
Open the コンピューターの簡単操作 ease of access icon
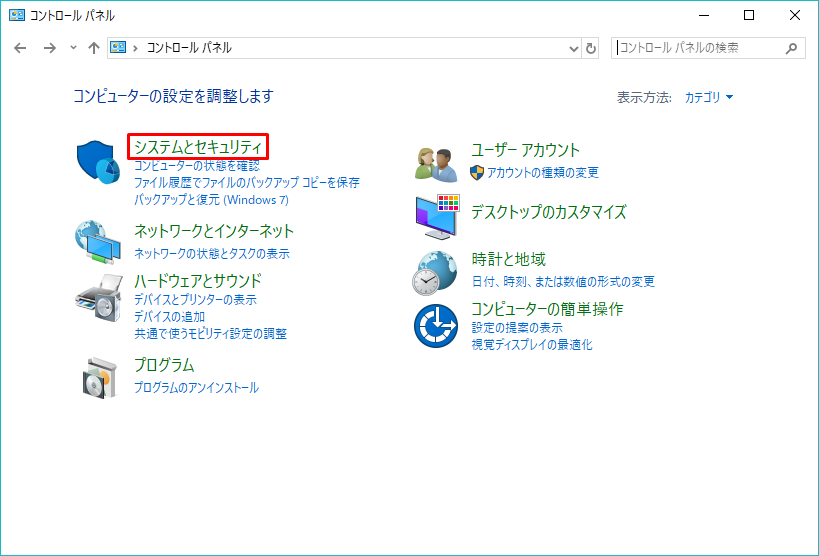[x=436, y=326]
